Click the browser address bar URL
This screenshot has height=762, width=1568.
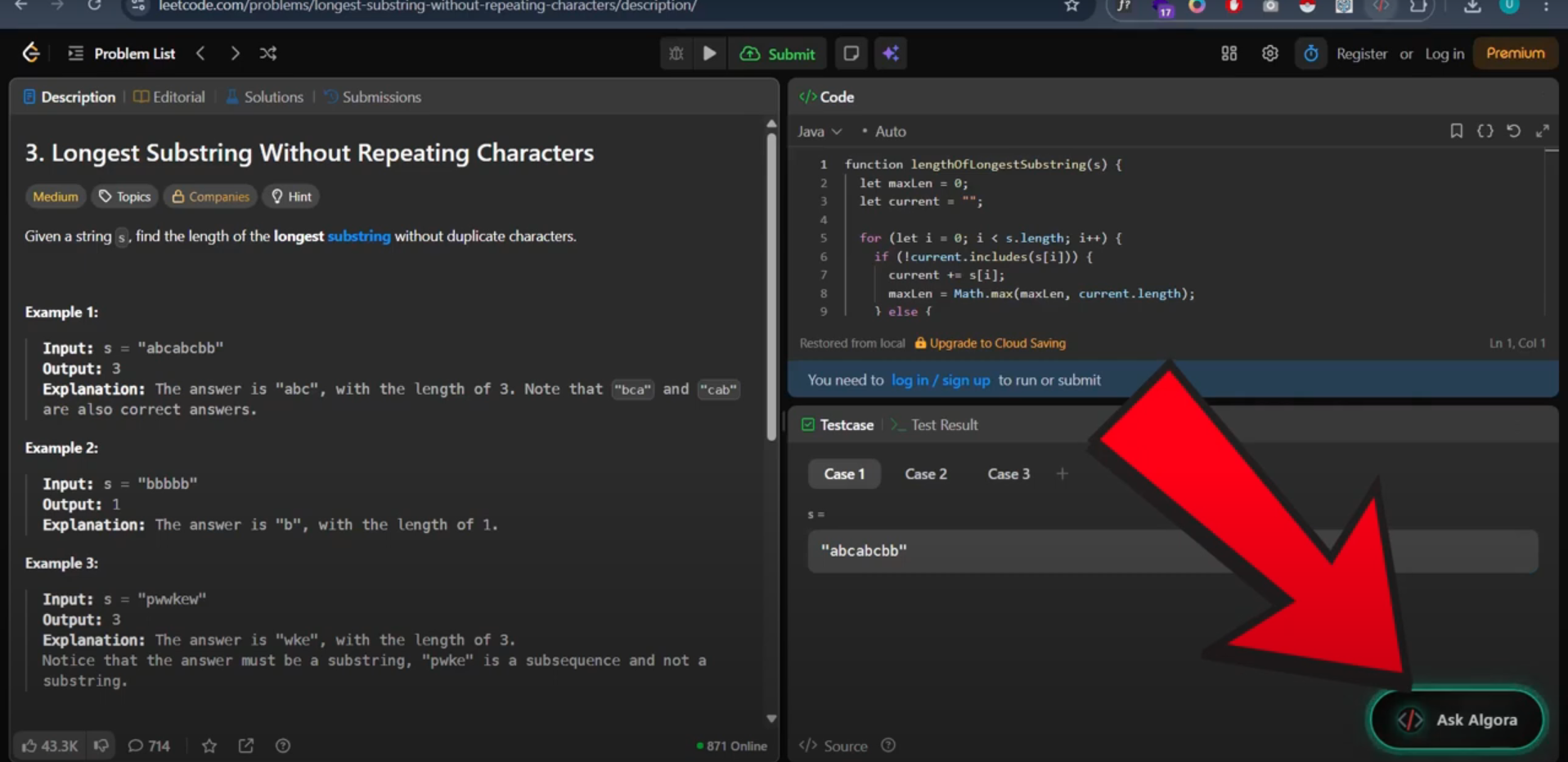(428, 6)
